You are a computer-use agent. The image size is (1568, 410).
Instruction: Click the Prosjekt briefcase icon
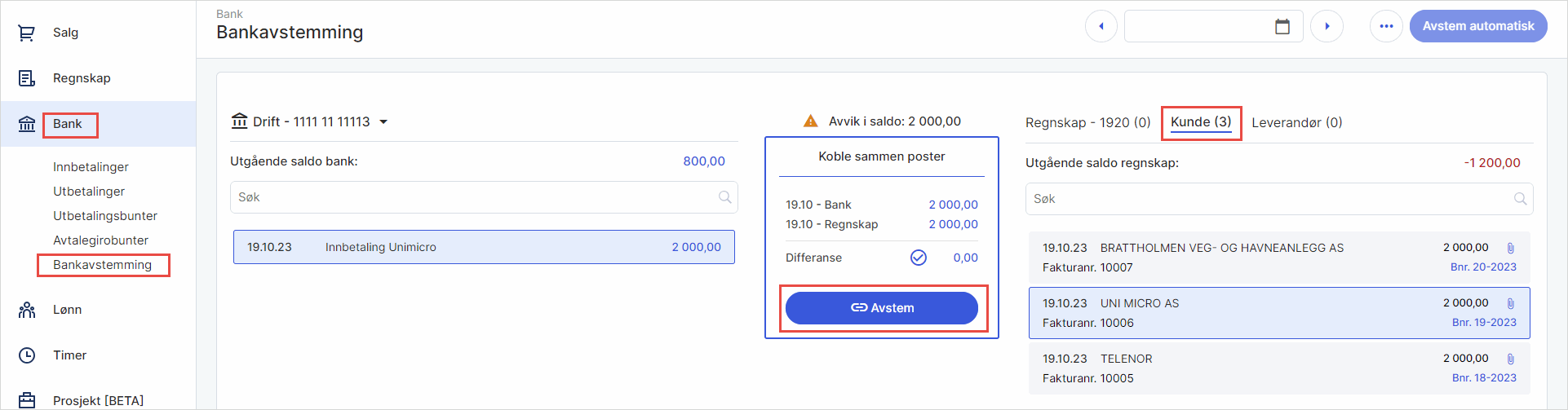(27, 400)
